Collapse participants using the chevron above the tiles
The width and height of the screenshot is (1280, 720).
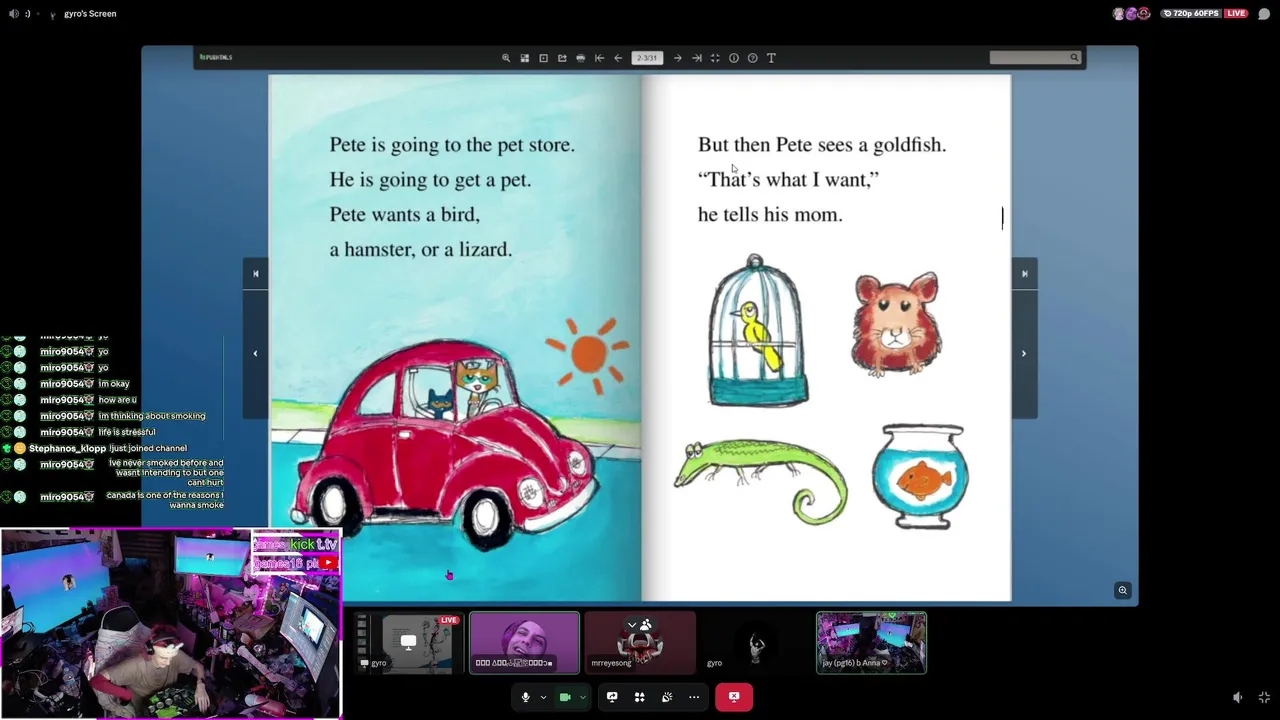pos(631,626)
